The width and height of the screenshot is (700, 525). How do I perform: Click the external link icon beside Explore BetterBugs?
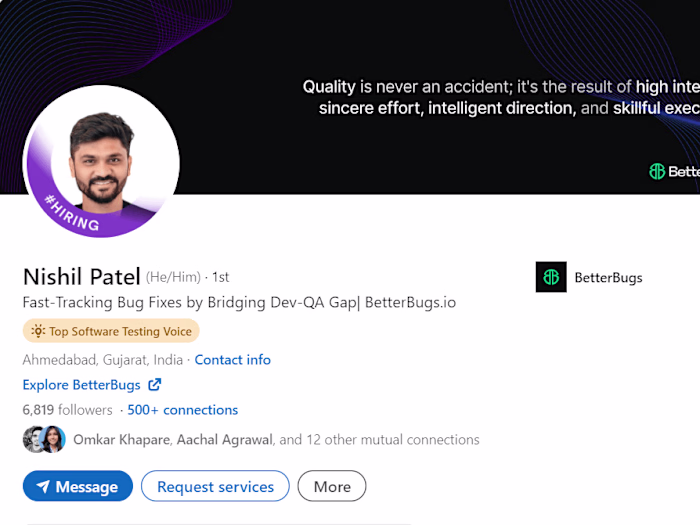155,385
